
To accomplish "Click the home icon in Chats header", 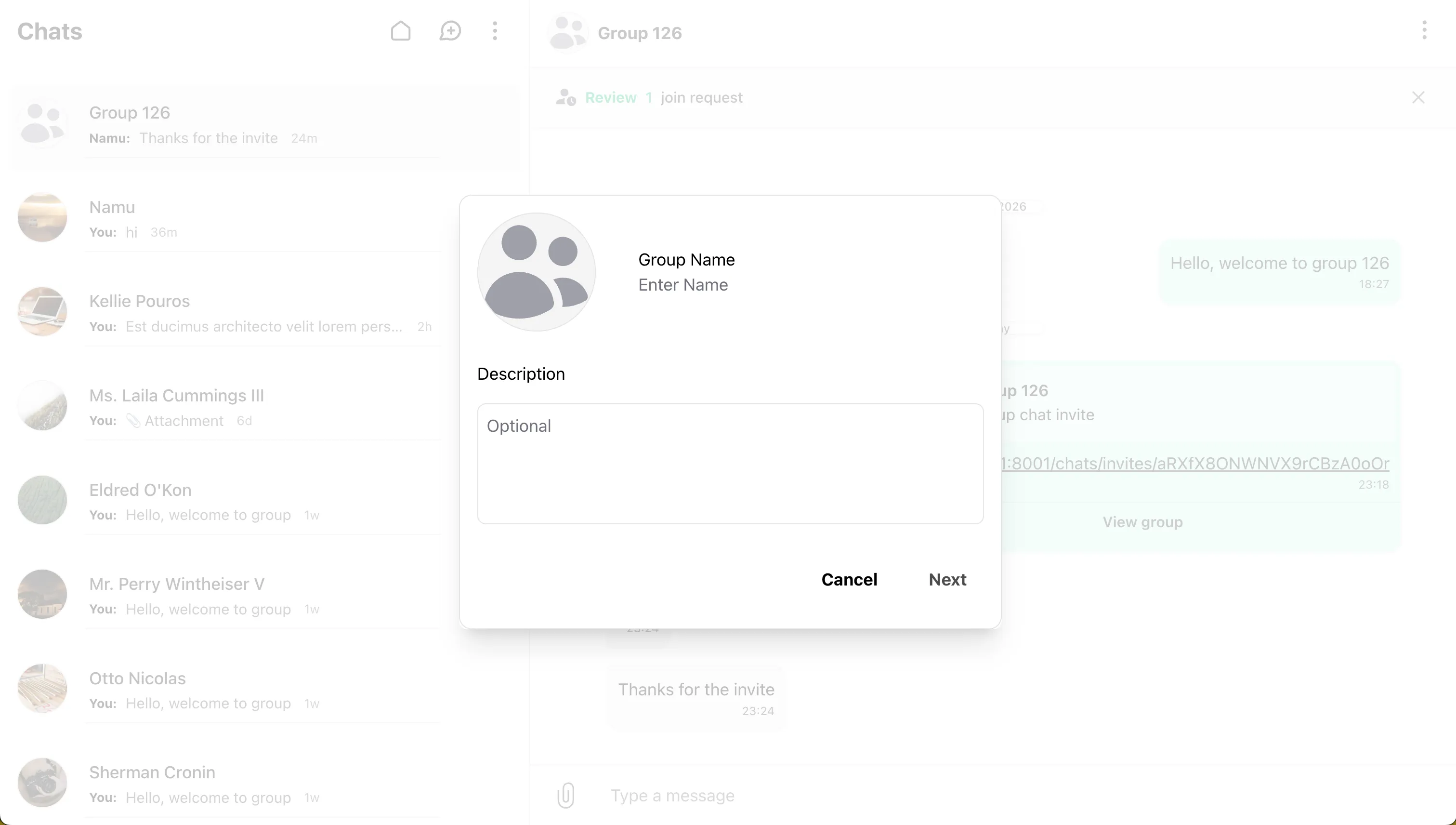I will 400,31.
